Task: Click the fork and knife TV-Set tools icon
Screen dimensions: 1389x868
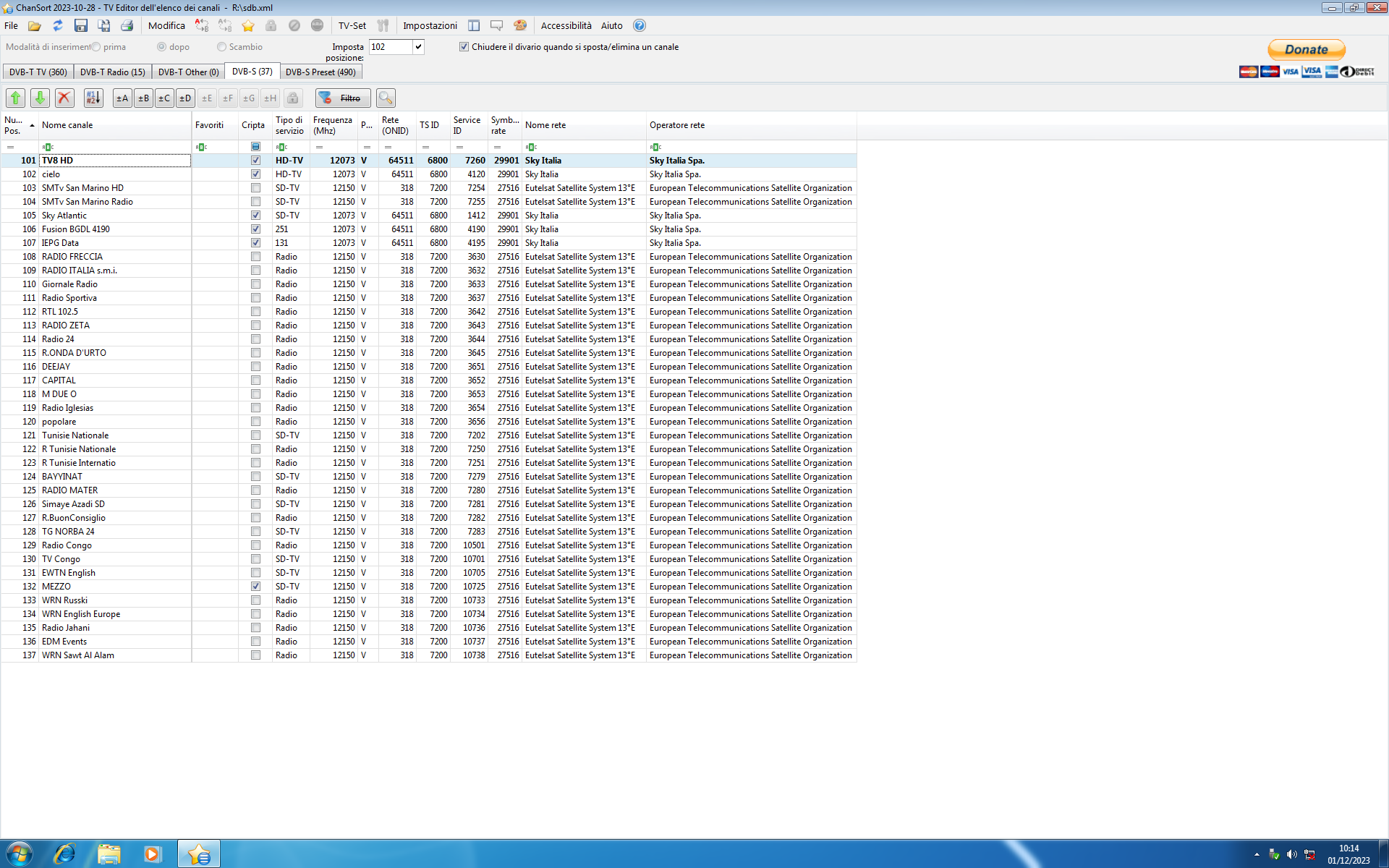Action: 383,26
